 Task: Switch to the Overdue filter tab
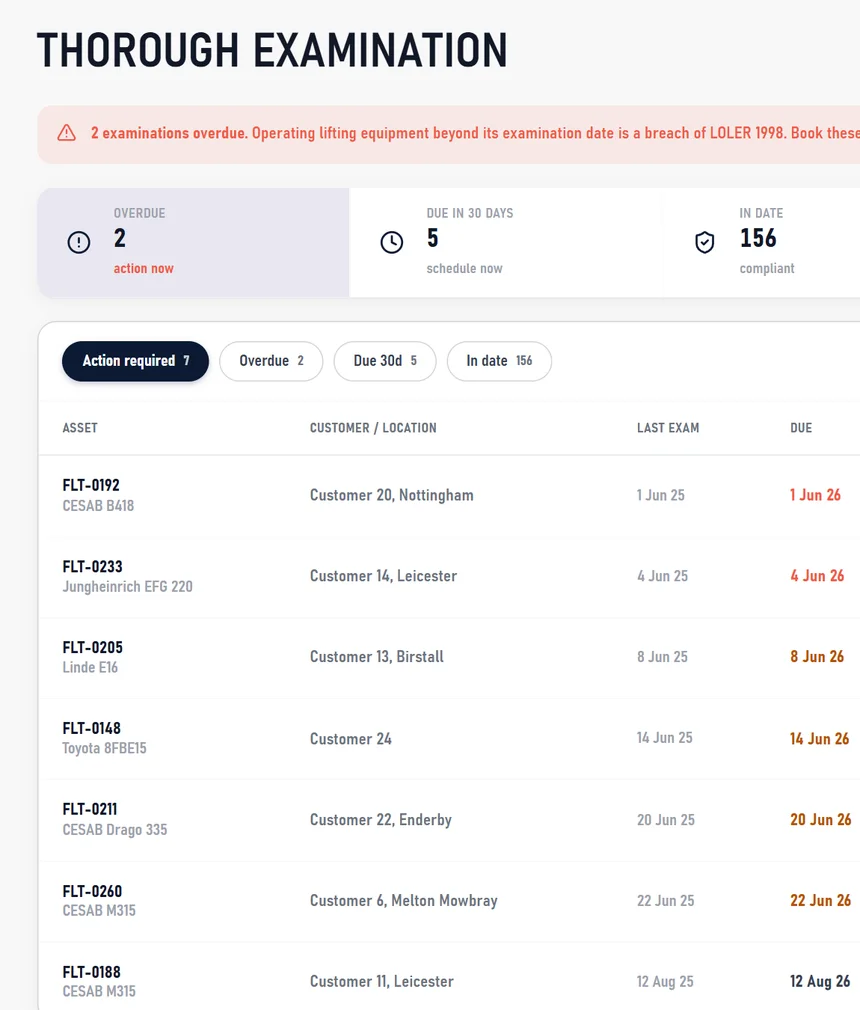point(271,361)
